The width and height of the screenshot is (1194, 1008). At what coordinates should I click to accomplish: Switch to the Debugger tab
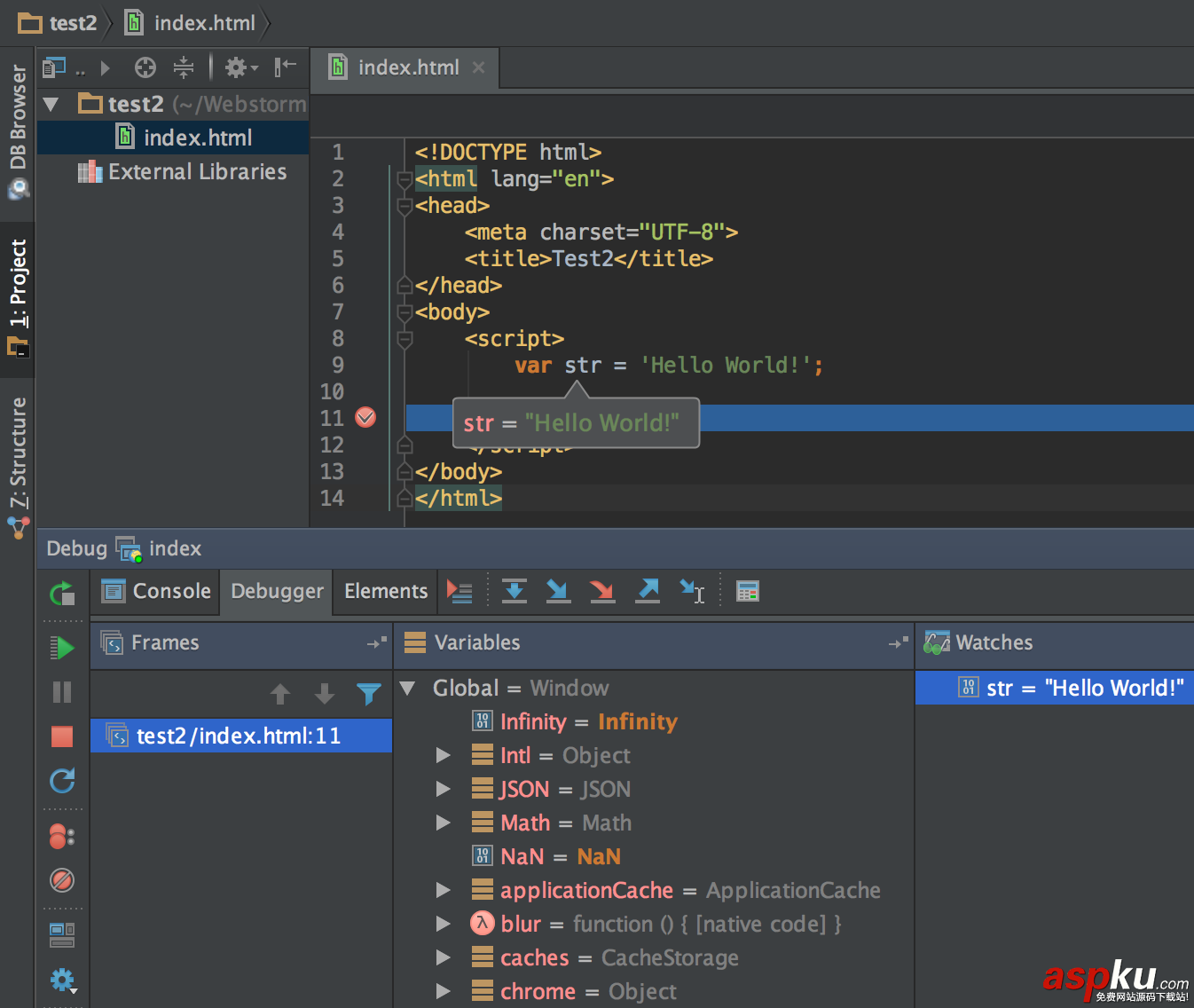(277, 592)
